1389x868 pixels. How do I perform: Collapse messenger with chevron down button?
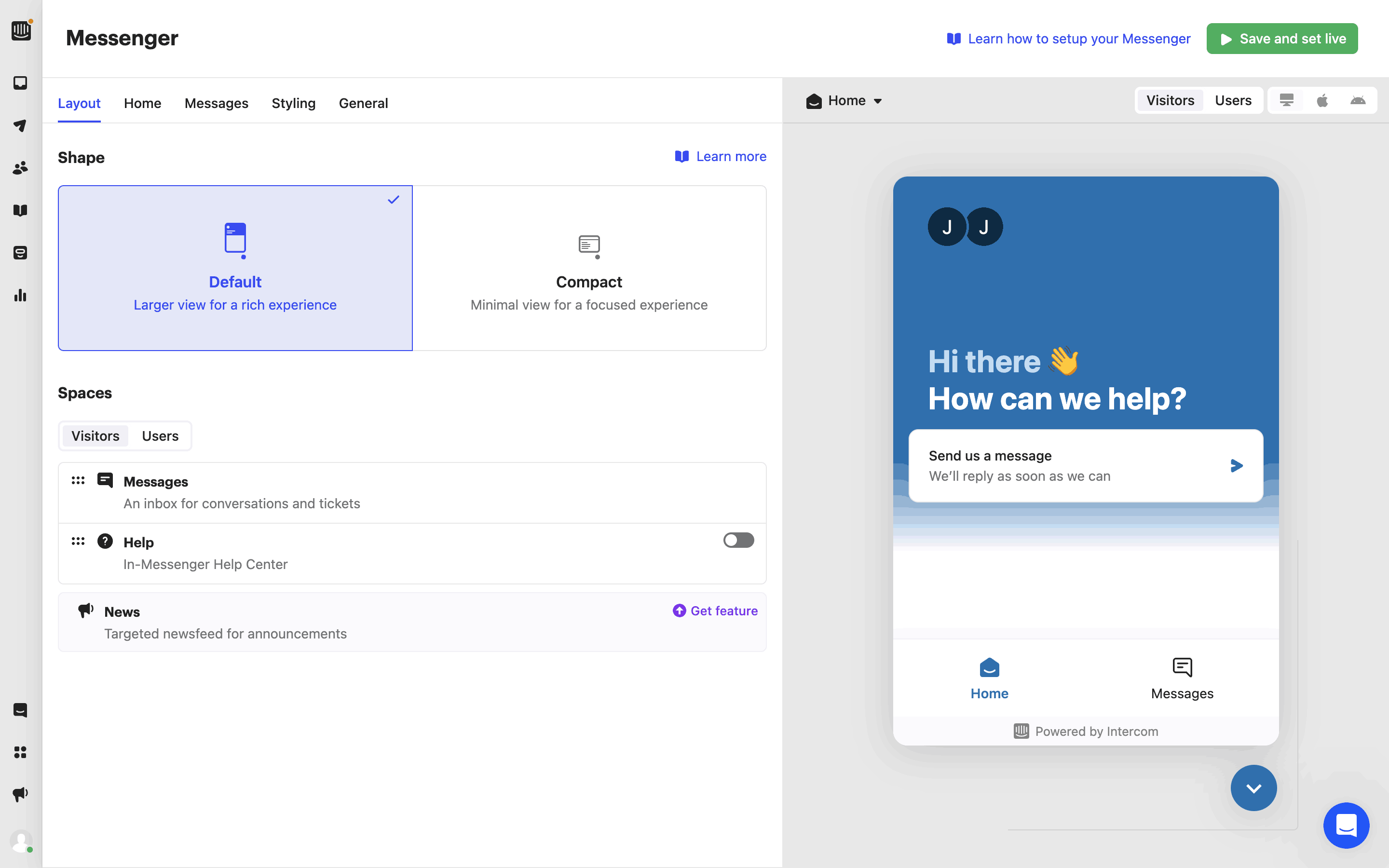1253,787
